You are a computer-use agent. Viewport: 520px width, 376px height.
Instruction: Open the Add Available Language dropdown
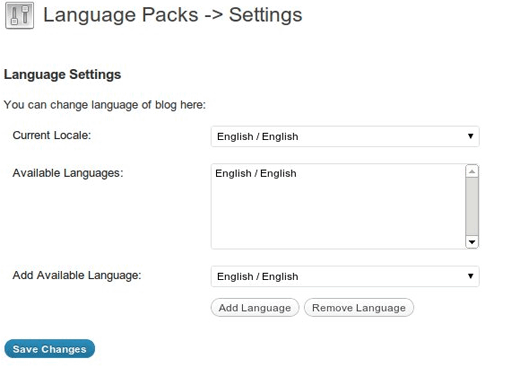(345, 276)
